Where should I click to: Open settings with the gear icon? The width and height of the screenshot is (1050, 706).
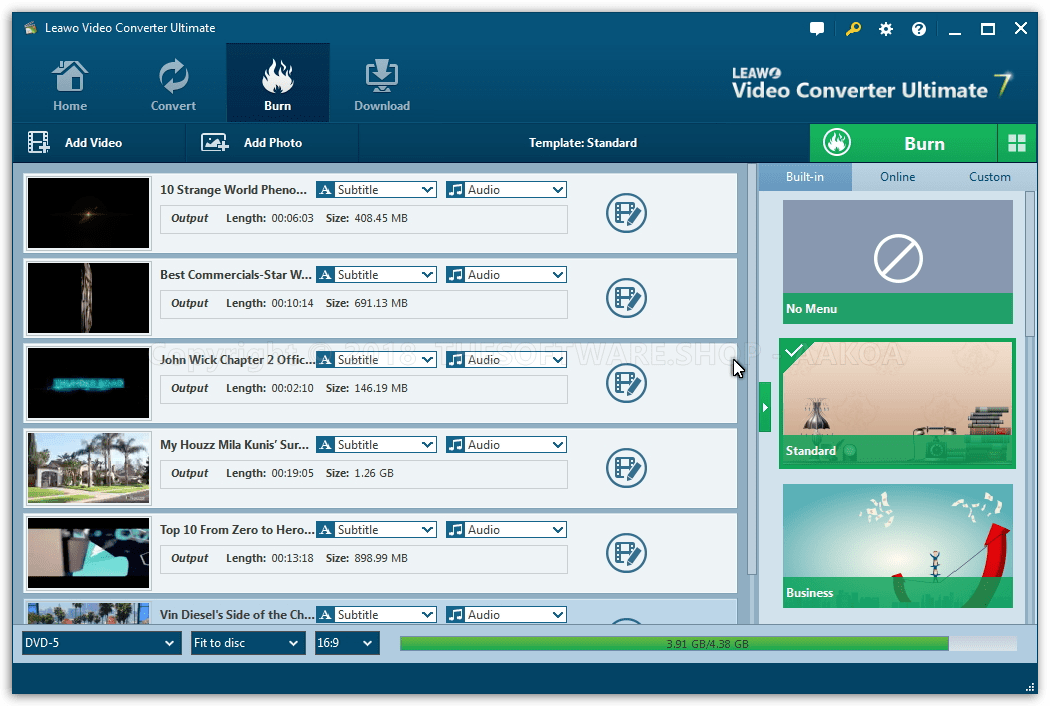click(885, 29)
